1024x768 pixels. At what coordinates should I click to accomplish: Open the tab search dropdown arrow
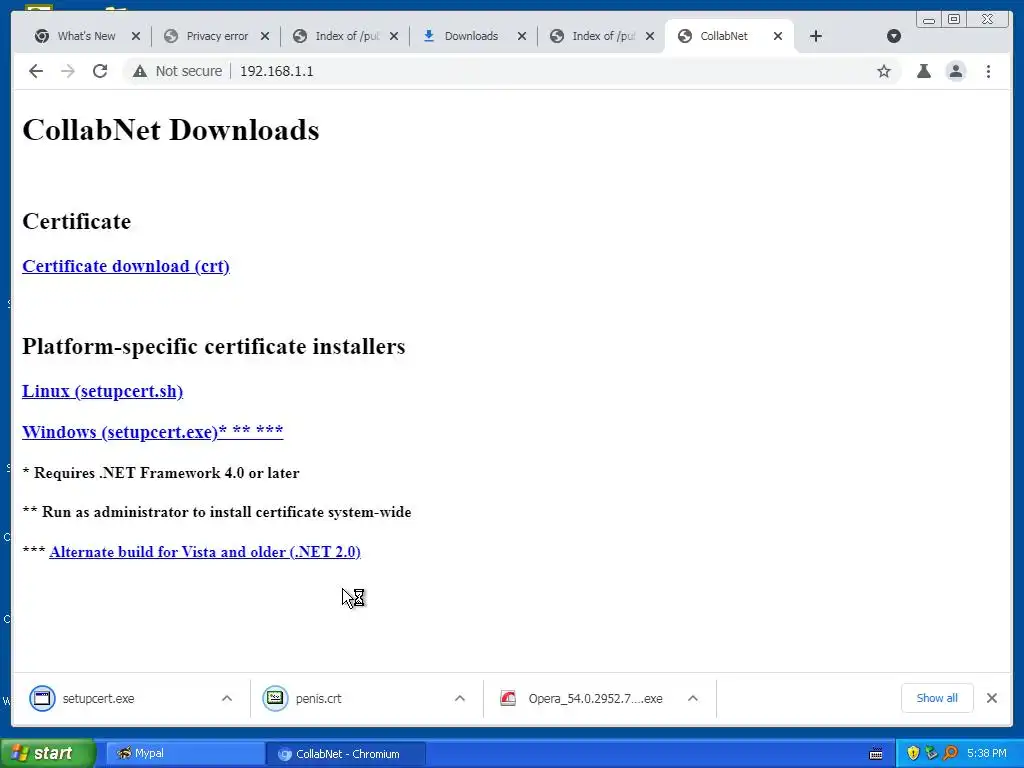click(x=894, y=36)
